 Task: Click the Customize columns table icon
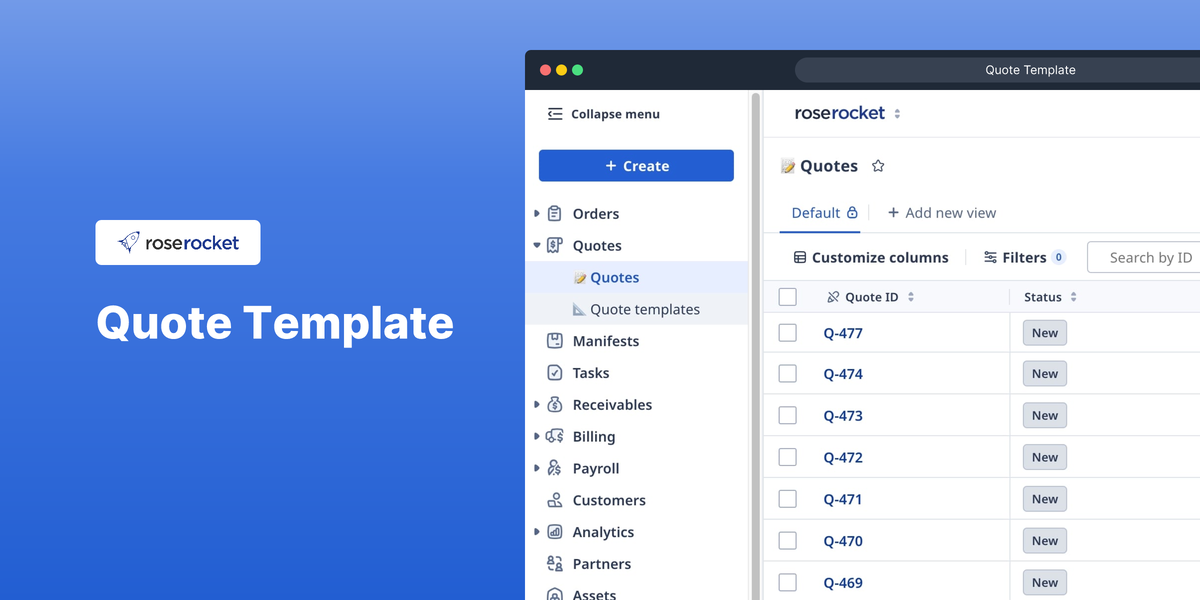tap(800, 258)
